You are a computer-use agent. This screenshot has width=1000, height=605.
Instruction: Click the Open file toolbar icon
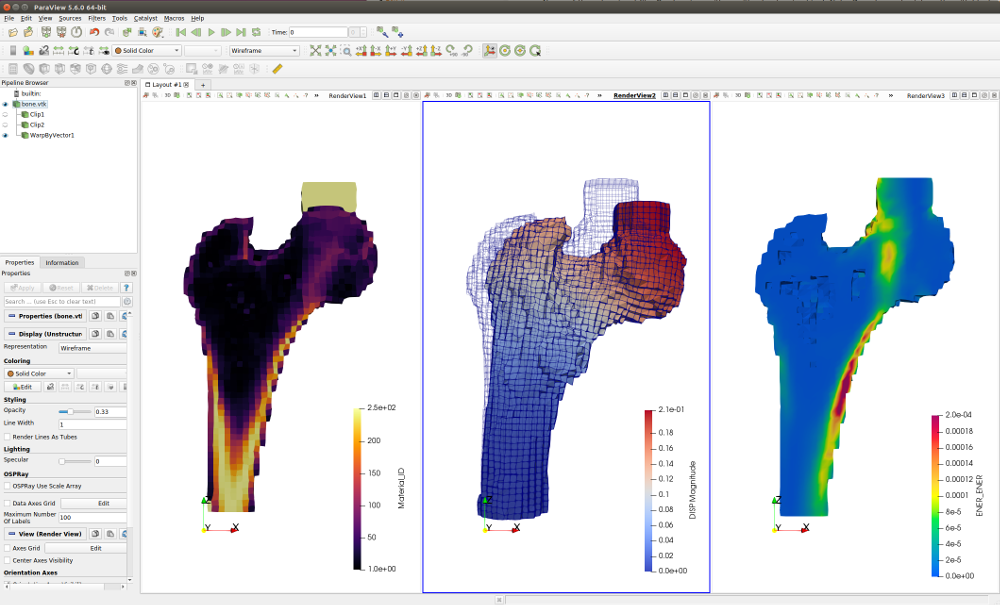(13, 33)
